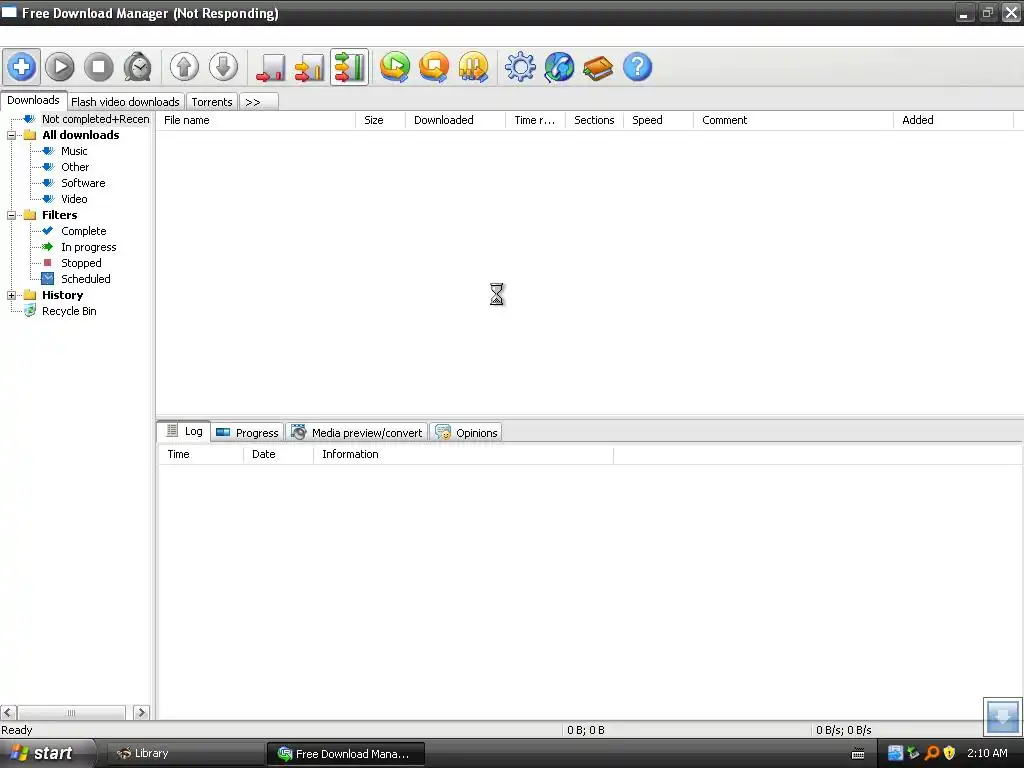Show more tabs with >> button
Viewport: 1024px width, 768px height.
coord(259,102)
